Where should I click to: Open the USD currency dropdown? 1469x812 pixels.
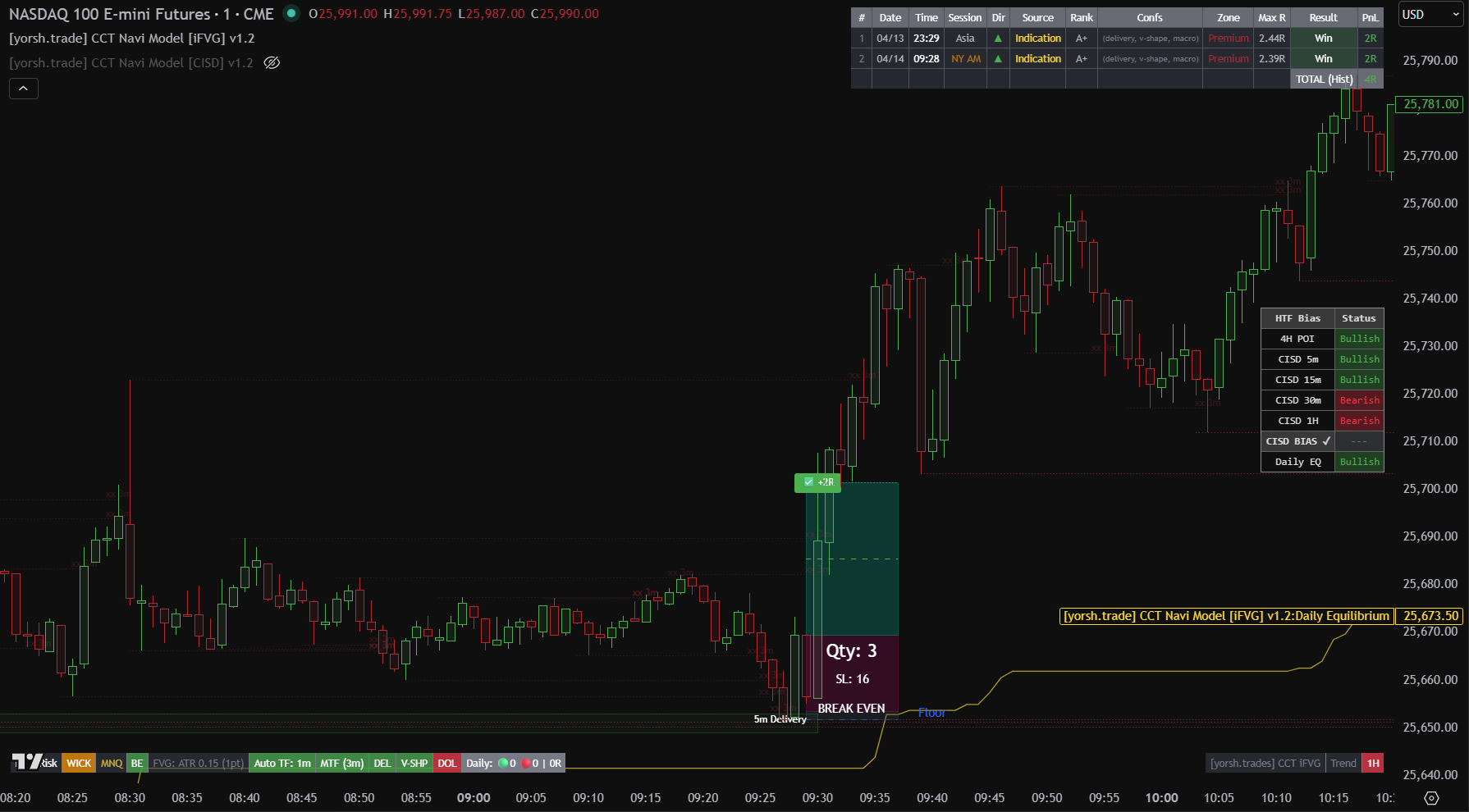[1430, 14]
